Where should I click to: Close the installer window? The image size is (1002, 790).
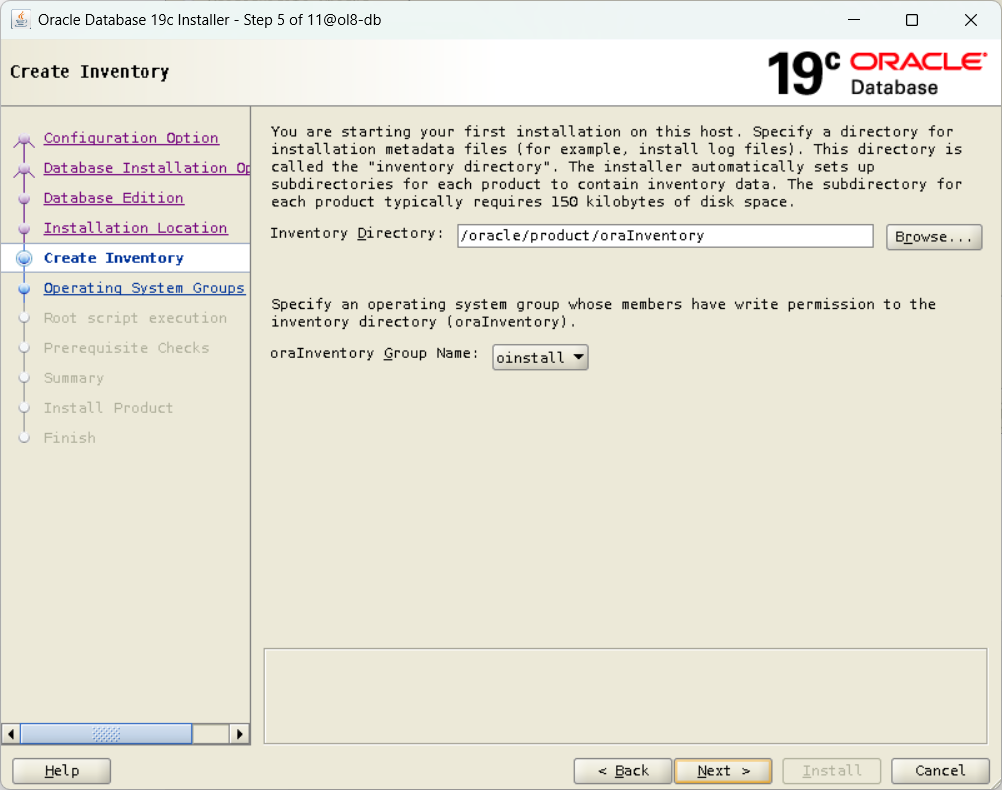click(x=971, y=20)
